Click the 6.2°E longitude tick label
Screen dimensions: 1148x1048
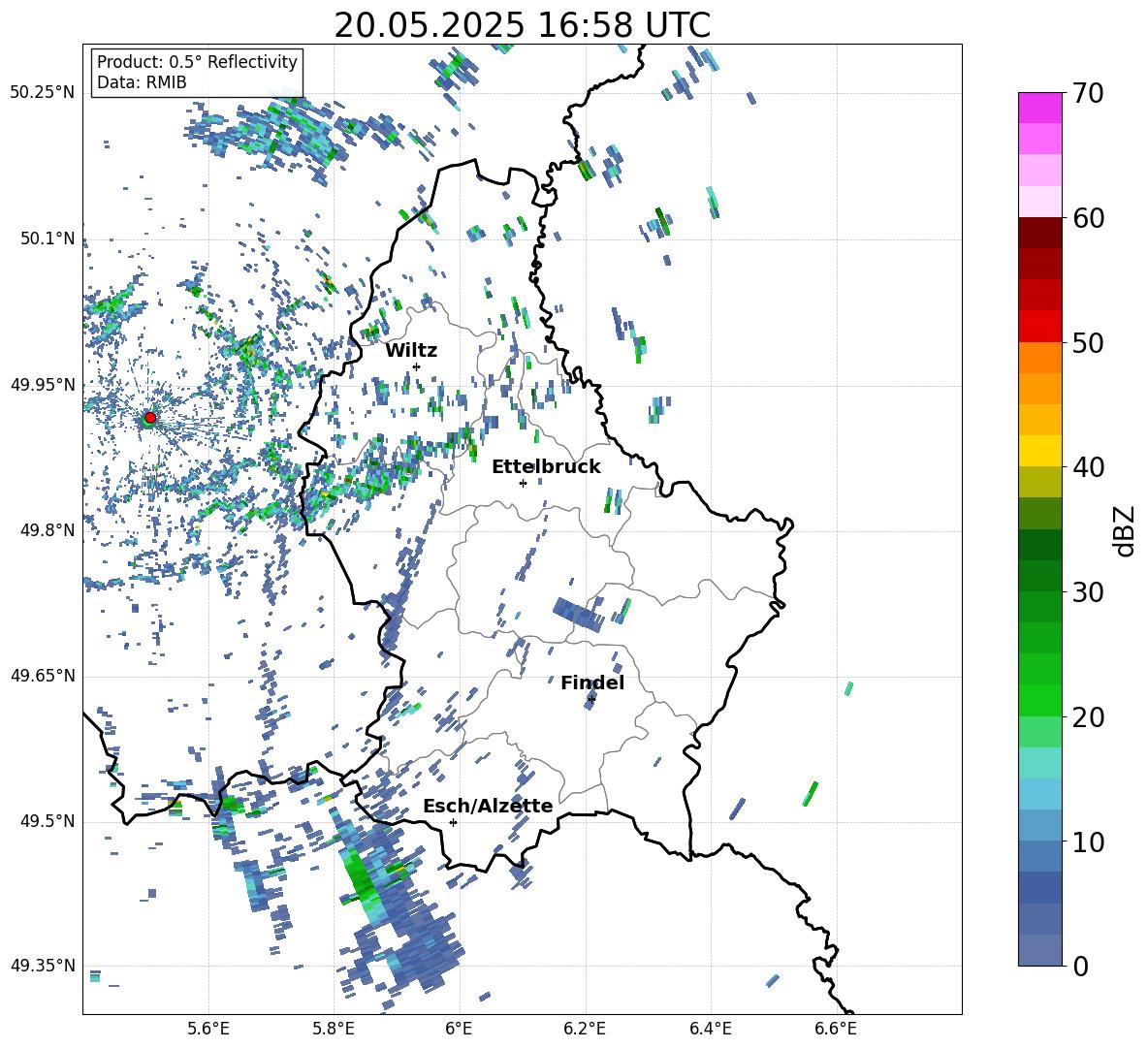point(585,1029)
